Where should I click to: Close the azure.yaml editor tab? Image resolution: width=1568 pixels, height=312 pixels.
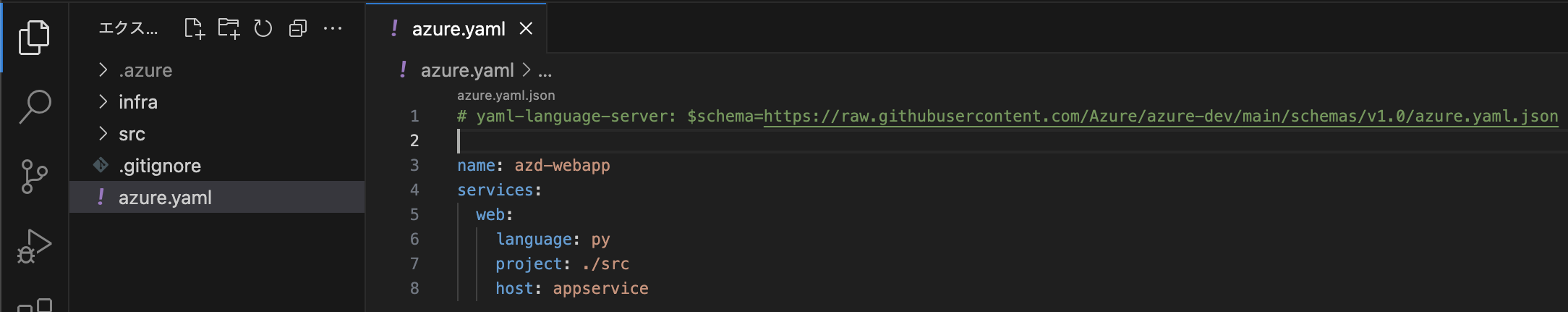(x=526, y=29)
